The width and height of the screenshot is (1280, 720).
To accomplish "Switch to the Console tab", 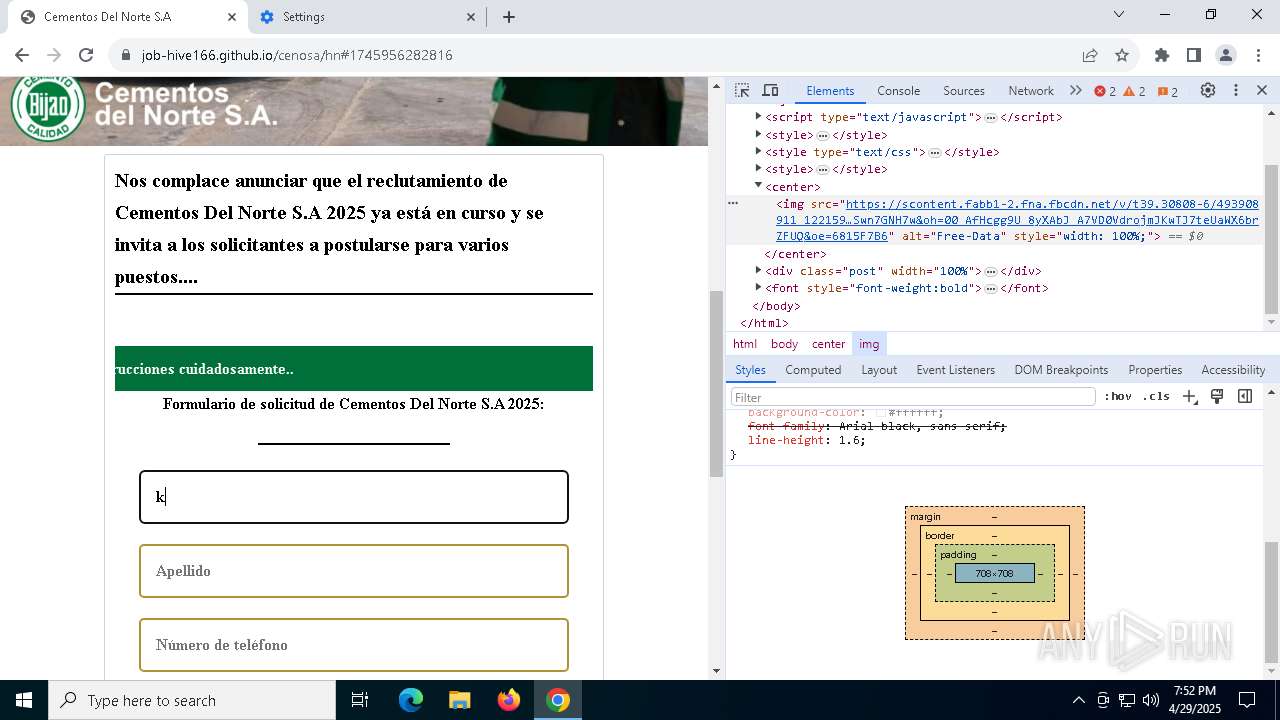I will click(898, 90).
